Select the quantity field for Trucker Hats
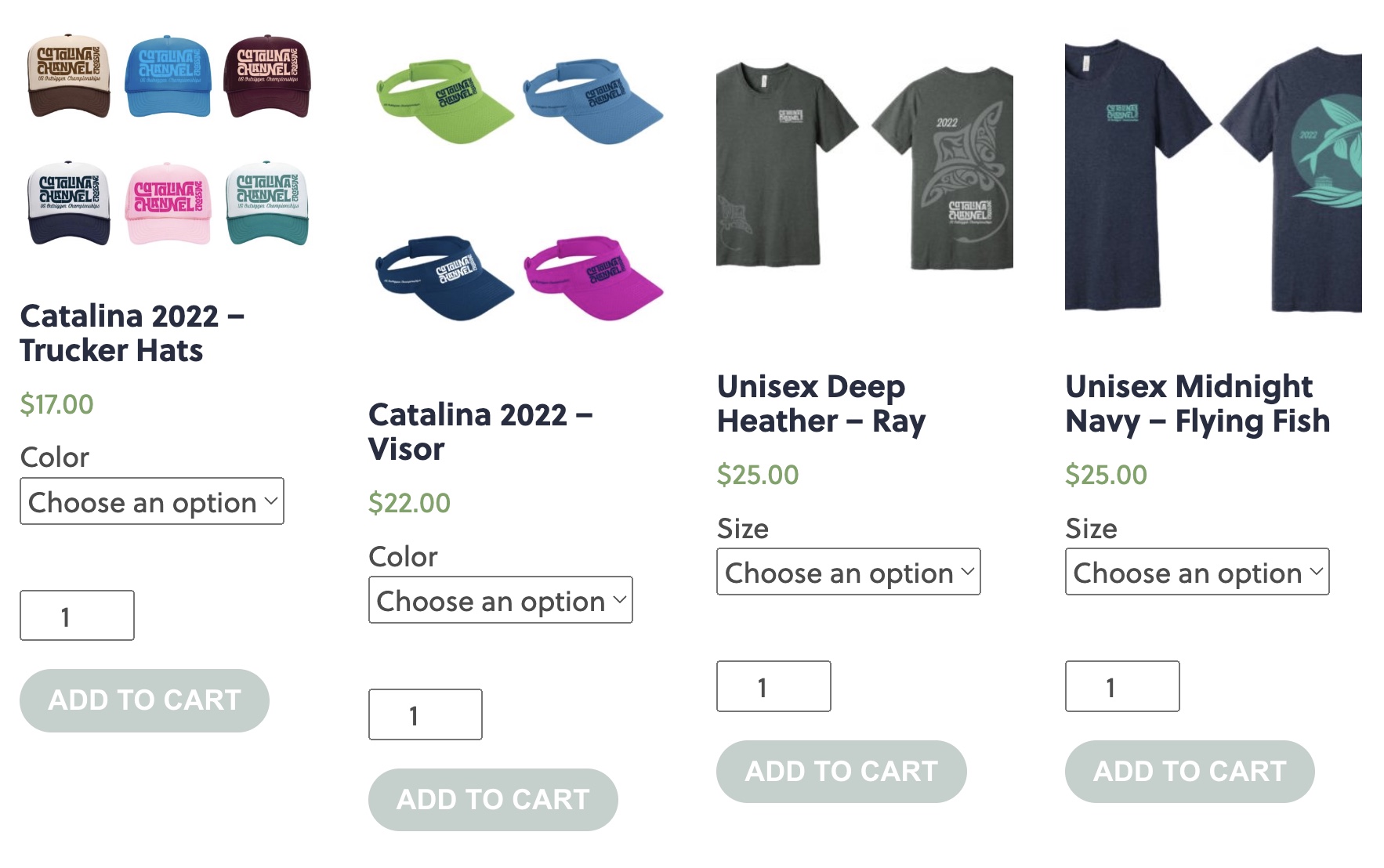This screenshot has height=868, width=1384. click(x=76, y=616)
